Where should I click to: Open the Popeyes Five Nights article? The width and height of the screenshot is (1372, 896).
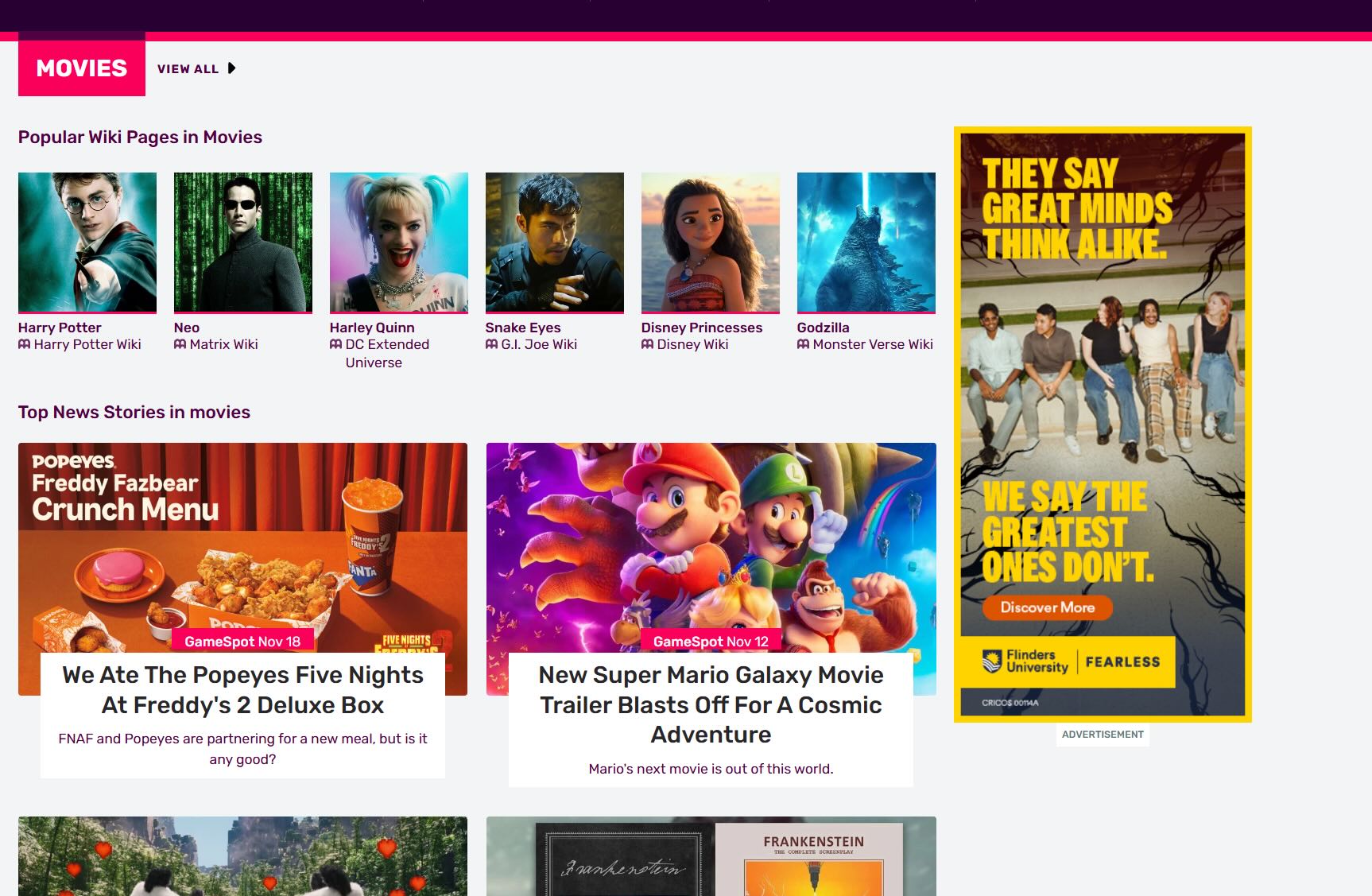click(x=242, y=689)
